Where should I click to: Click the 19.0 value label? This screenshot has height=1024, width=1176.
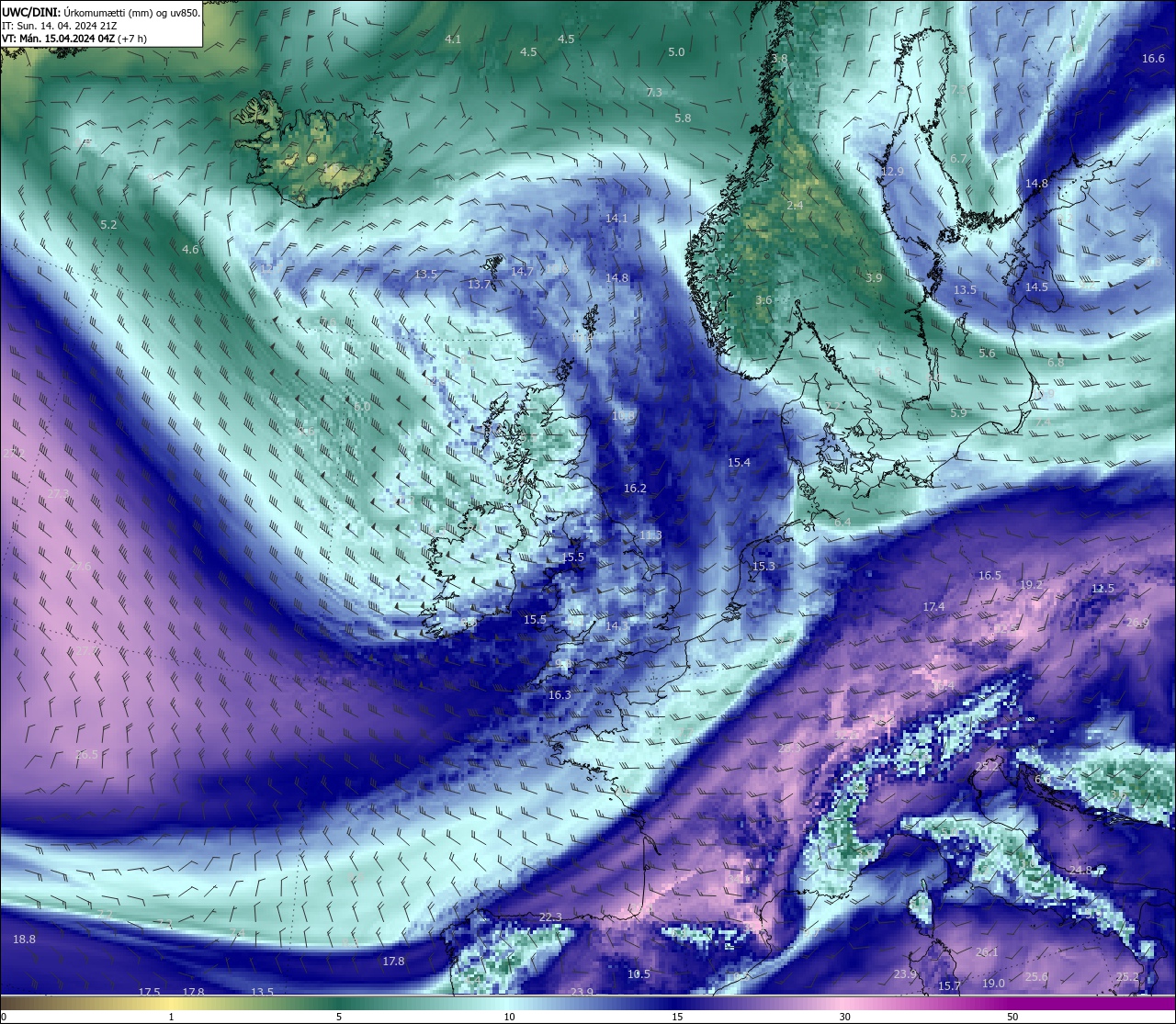[993, 984]
